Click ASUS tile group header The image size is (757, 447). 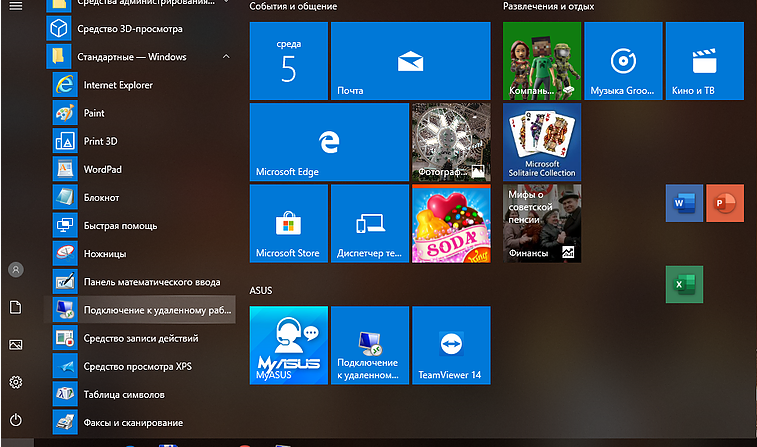click(x=261, y=291)
